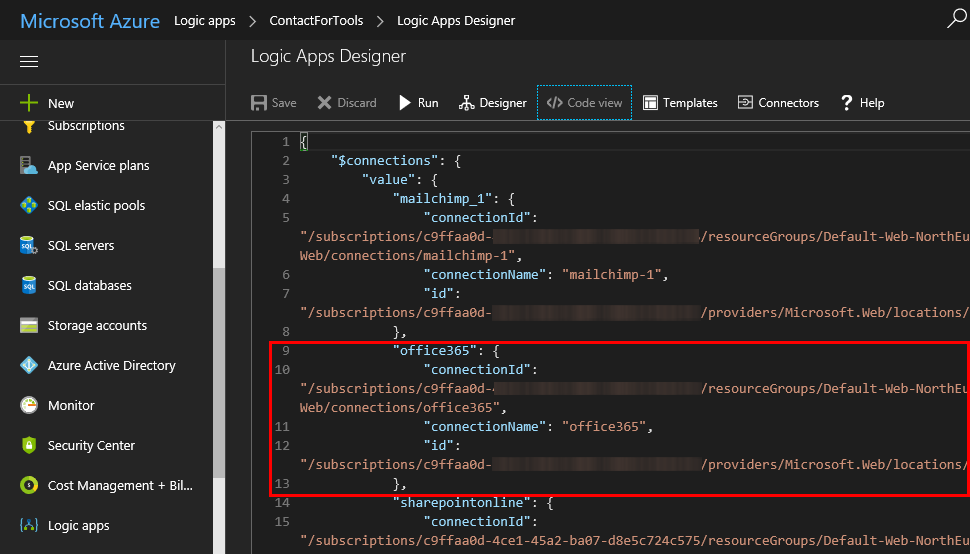Open Azure Active Directory in sidebar

coord(111,365)
